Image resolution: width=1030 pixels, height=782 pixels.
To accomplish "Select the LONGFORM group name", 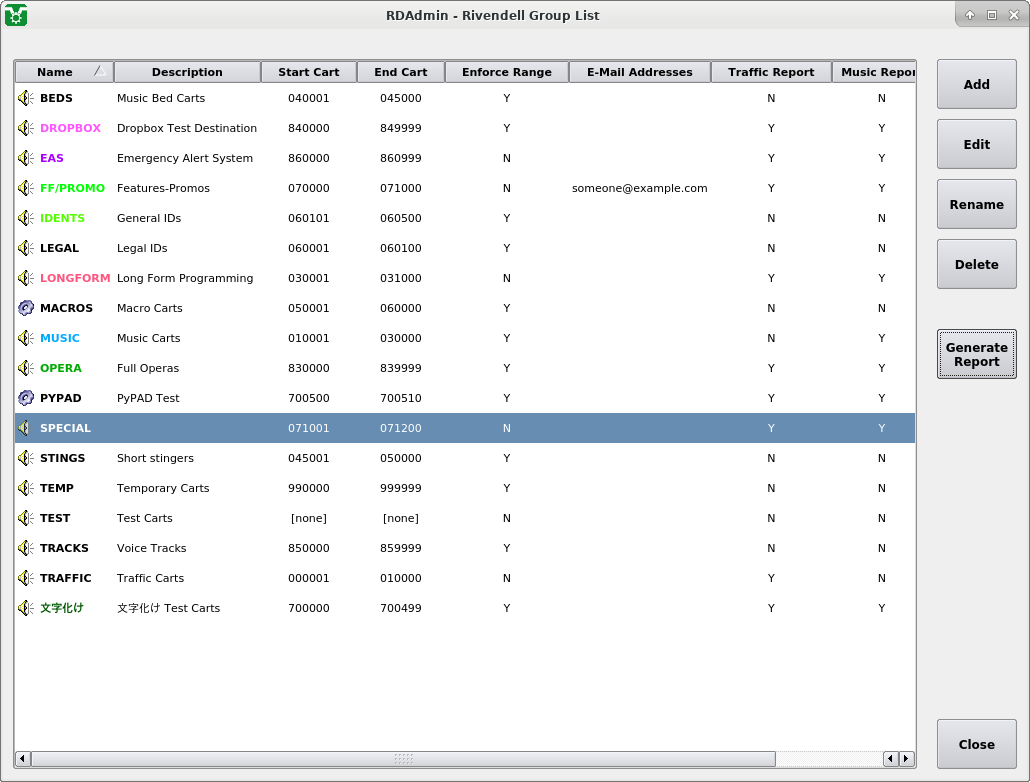I will (75, 278).
